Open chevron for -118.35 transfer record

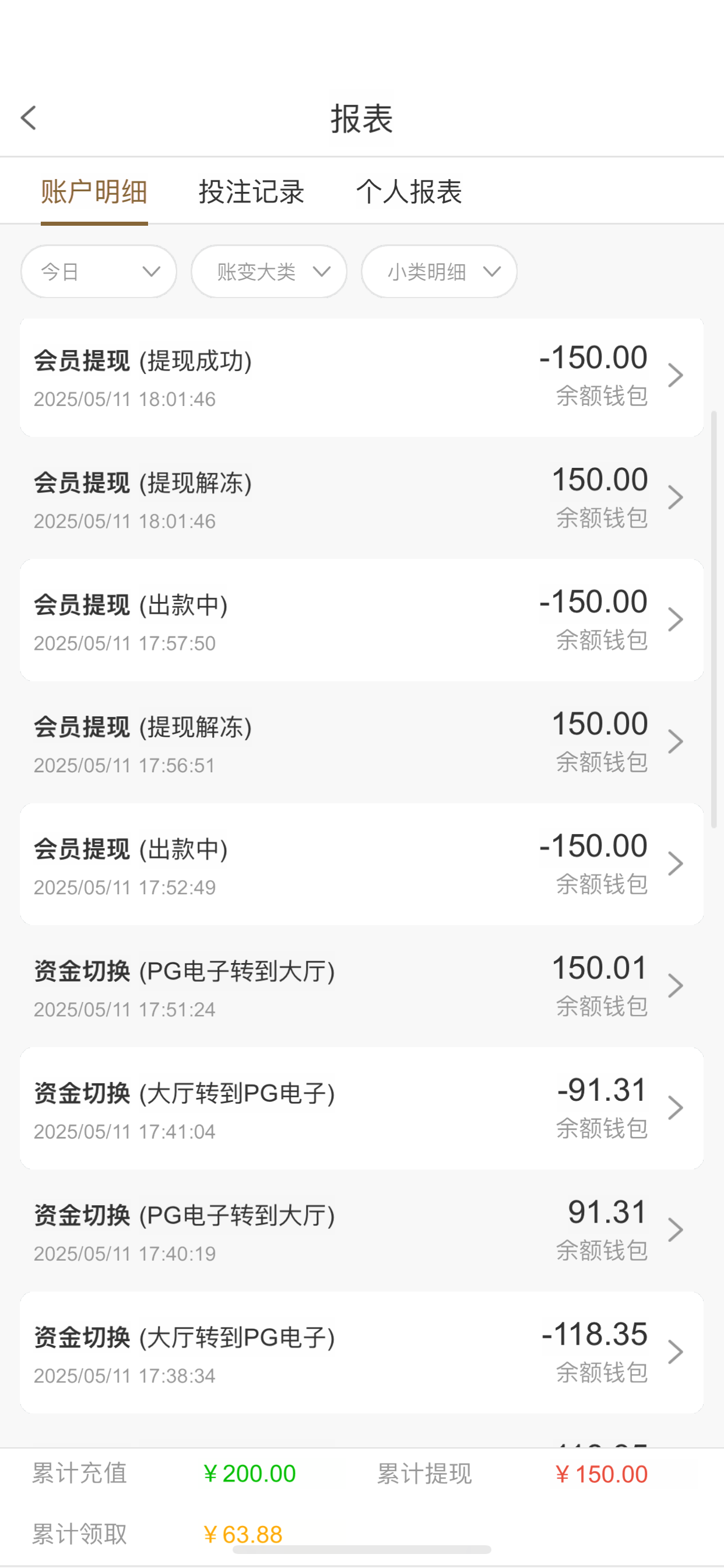(676, 1353)
